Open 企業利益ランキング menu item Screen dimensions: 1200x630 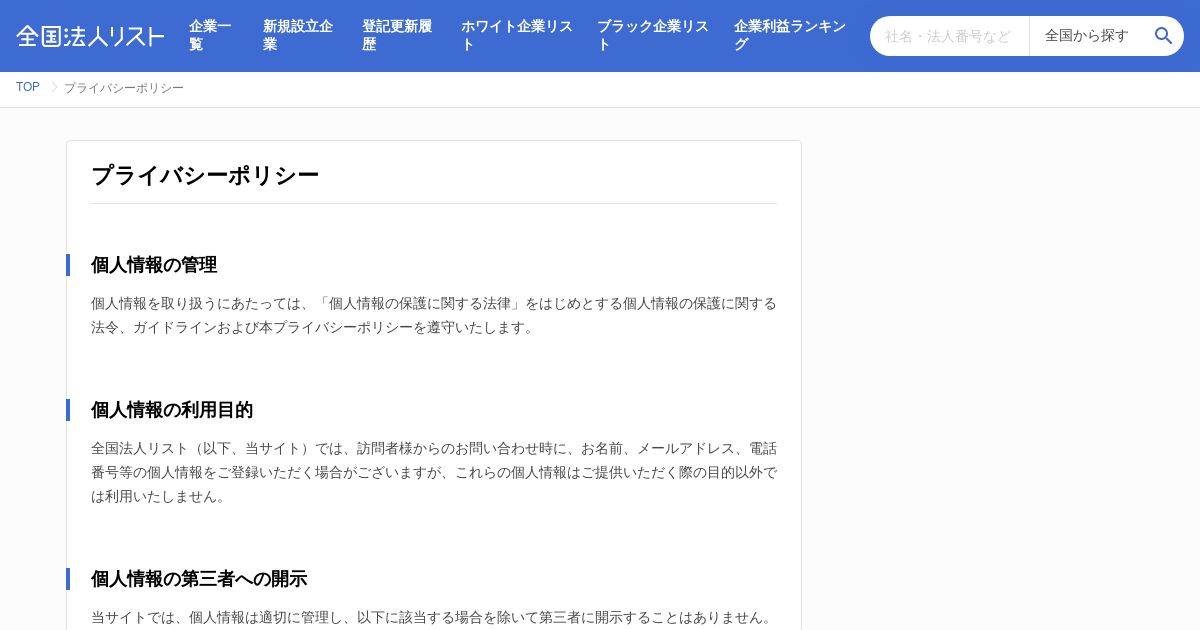coord(790,35)
